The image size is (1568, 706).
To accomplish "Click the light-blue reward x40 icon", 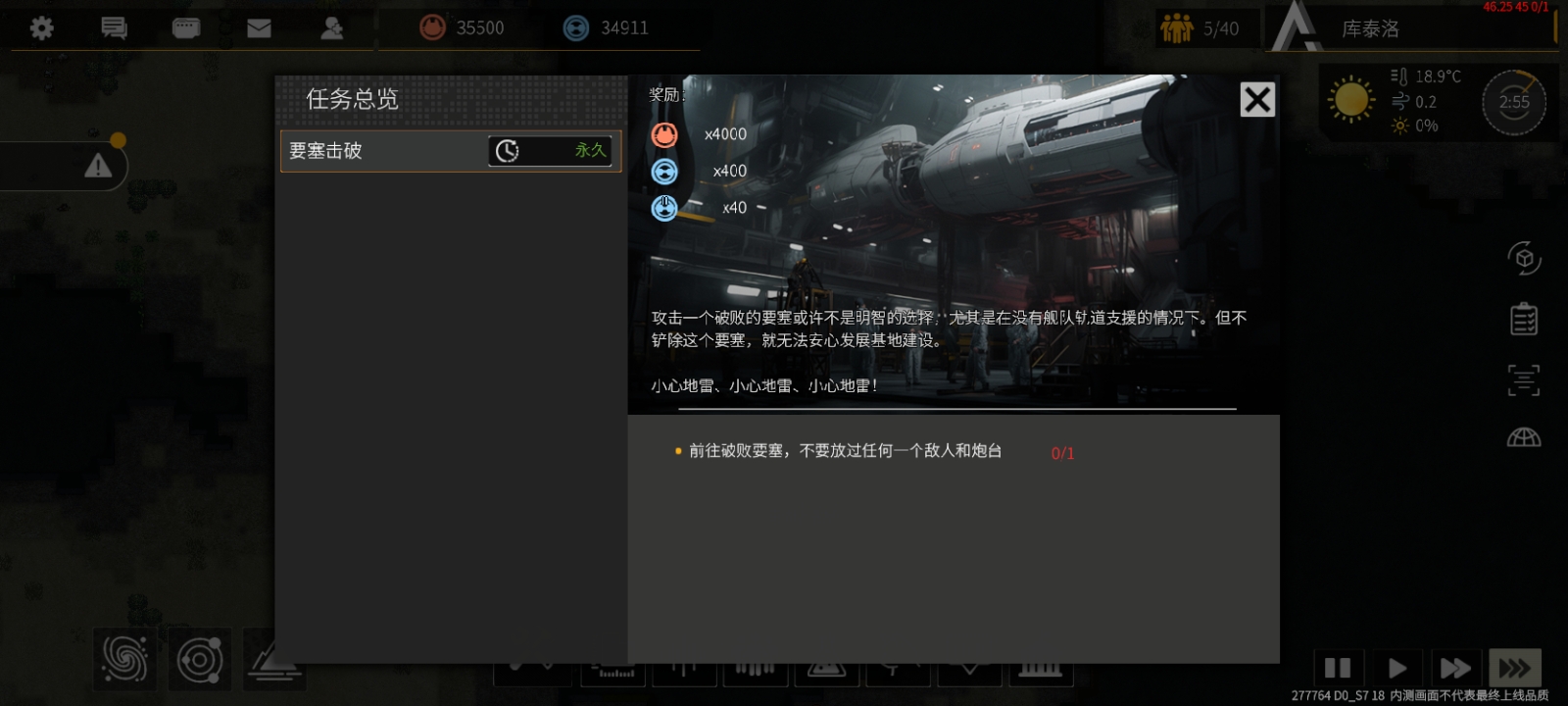I will [664, 208].
